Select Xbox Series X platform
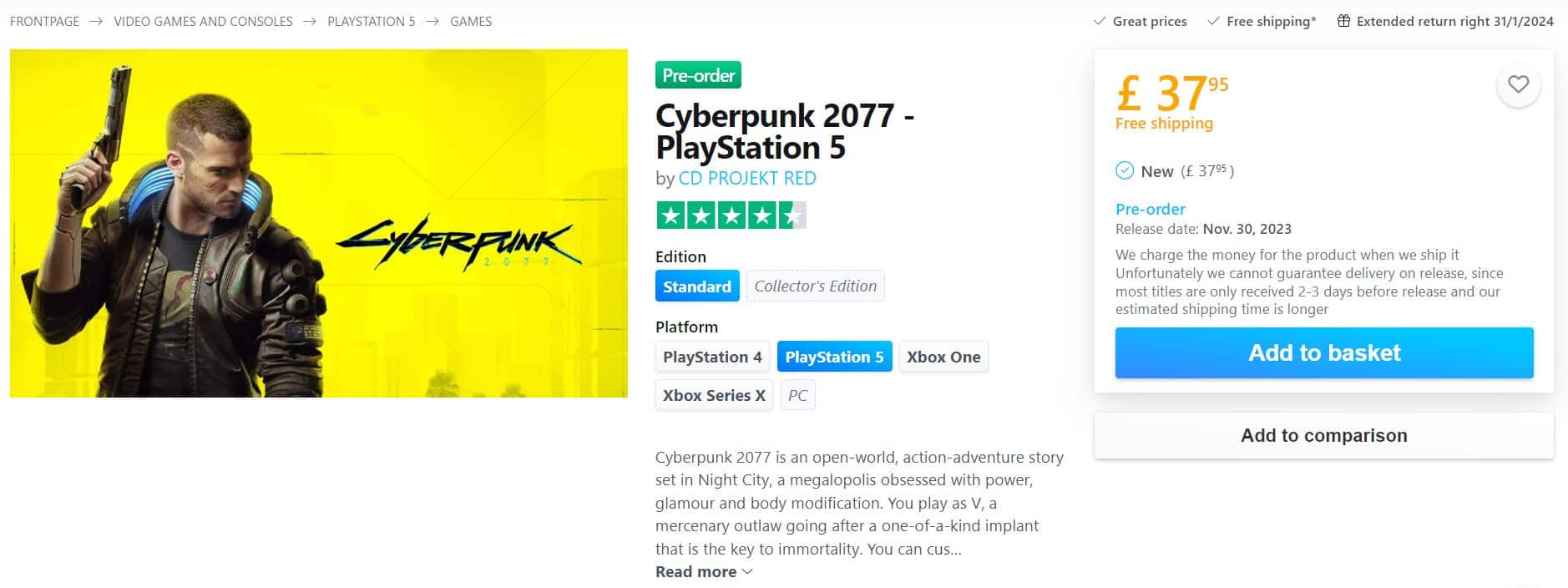1568x588 pixels. coord(714,395)
